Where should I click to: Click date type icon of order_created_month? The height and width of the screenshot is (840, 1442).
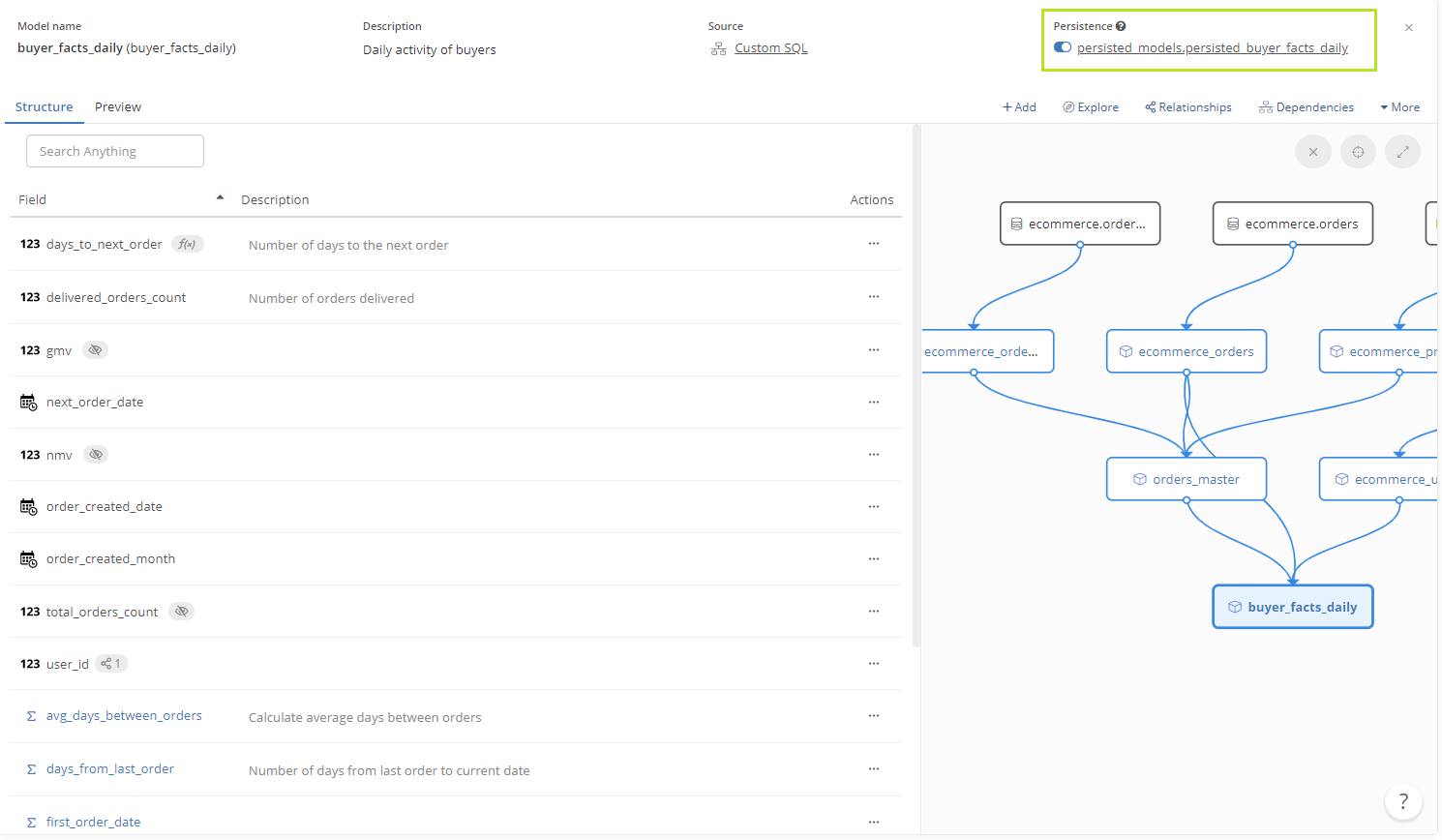tap(29, 558)
